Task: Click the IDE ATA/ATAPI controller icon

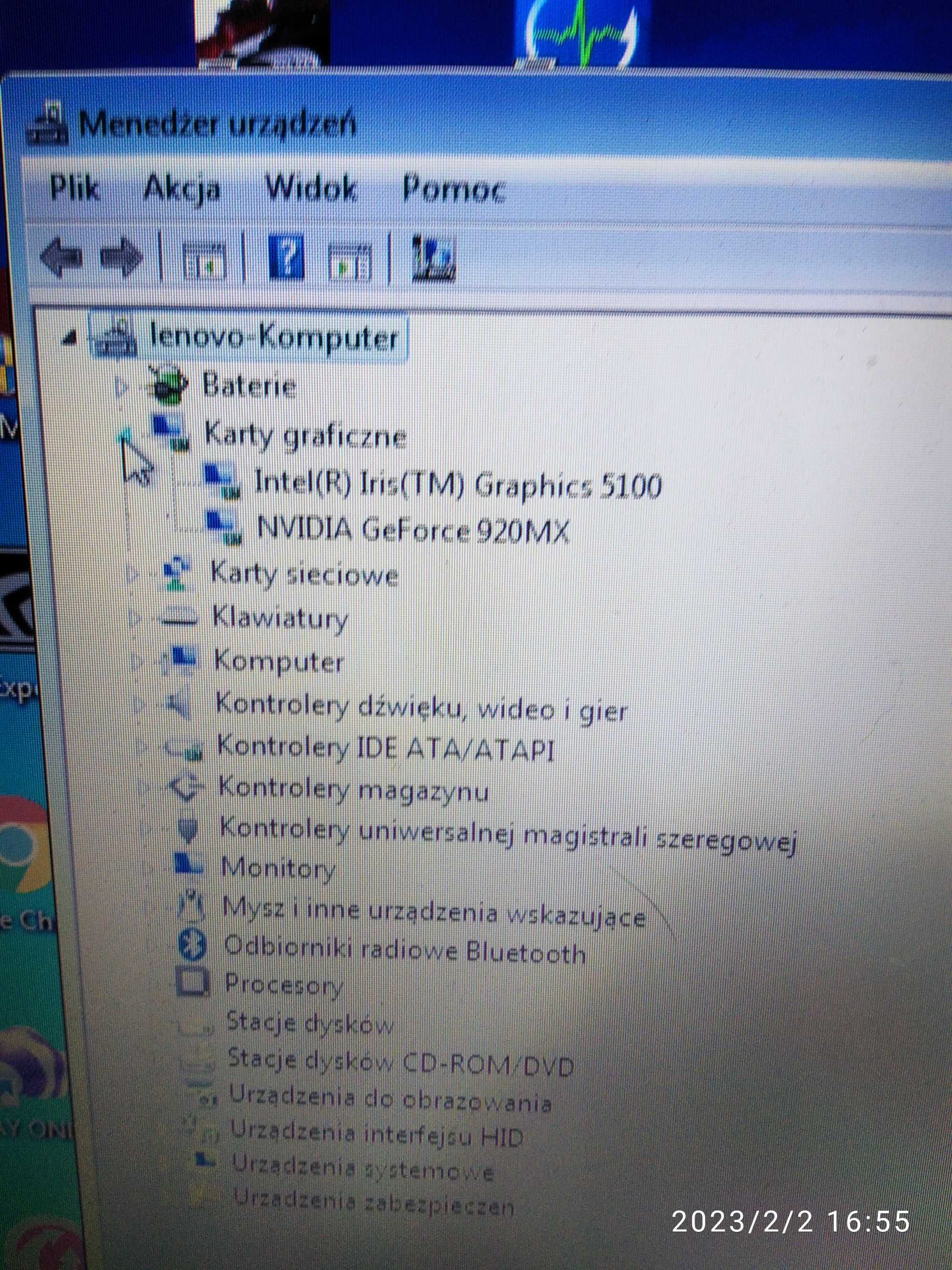Action: pyautogui.click(x=184, y=748)
